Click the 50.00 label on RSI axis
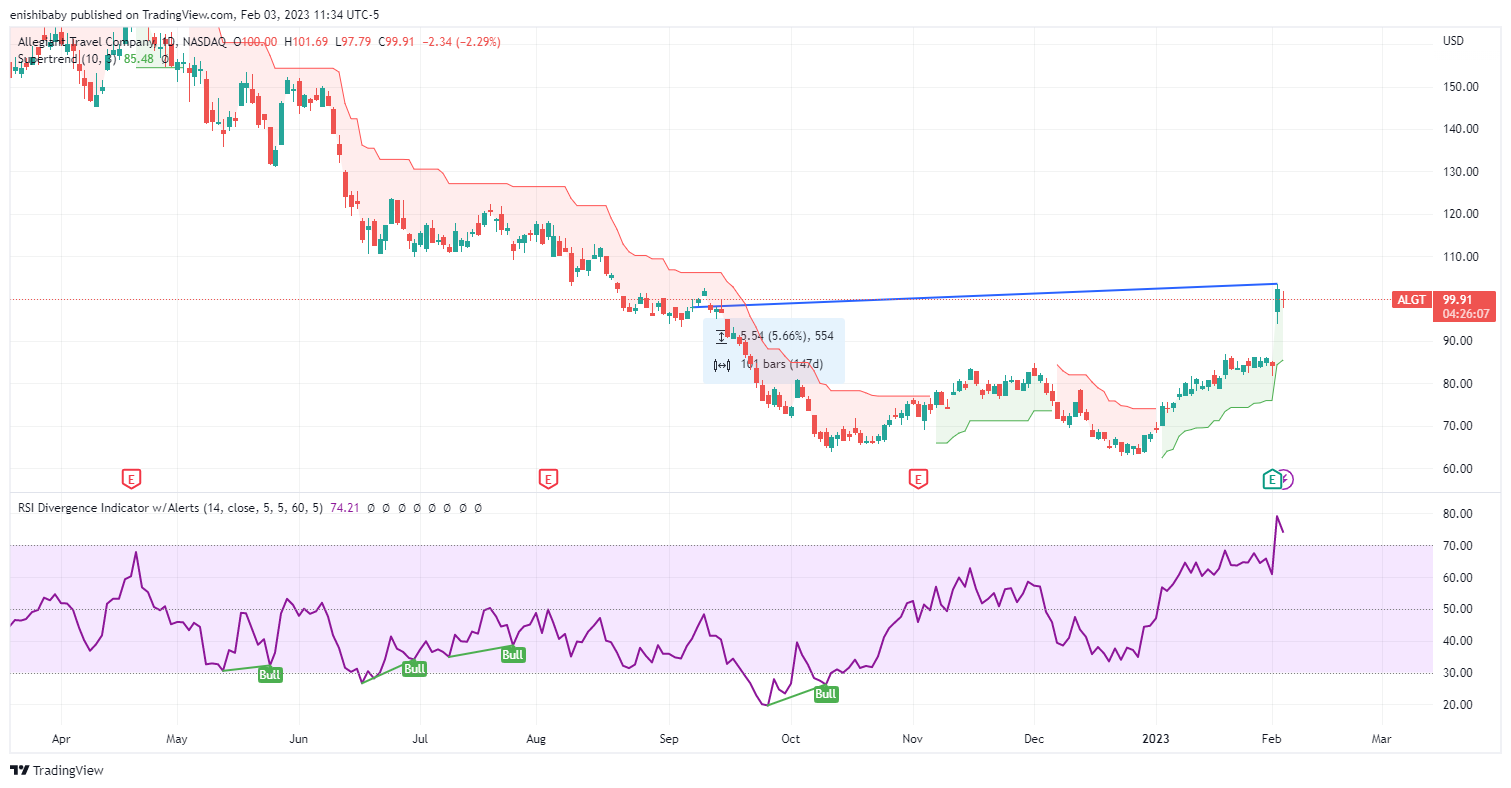Image resolution: width=1511 pixels, height=788 pixels. 1459,609
